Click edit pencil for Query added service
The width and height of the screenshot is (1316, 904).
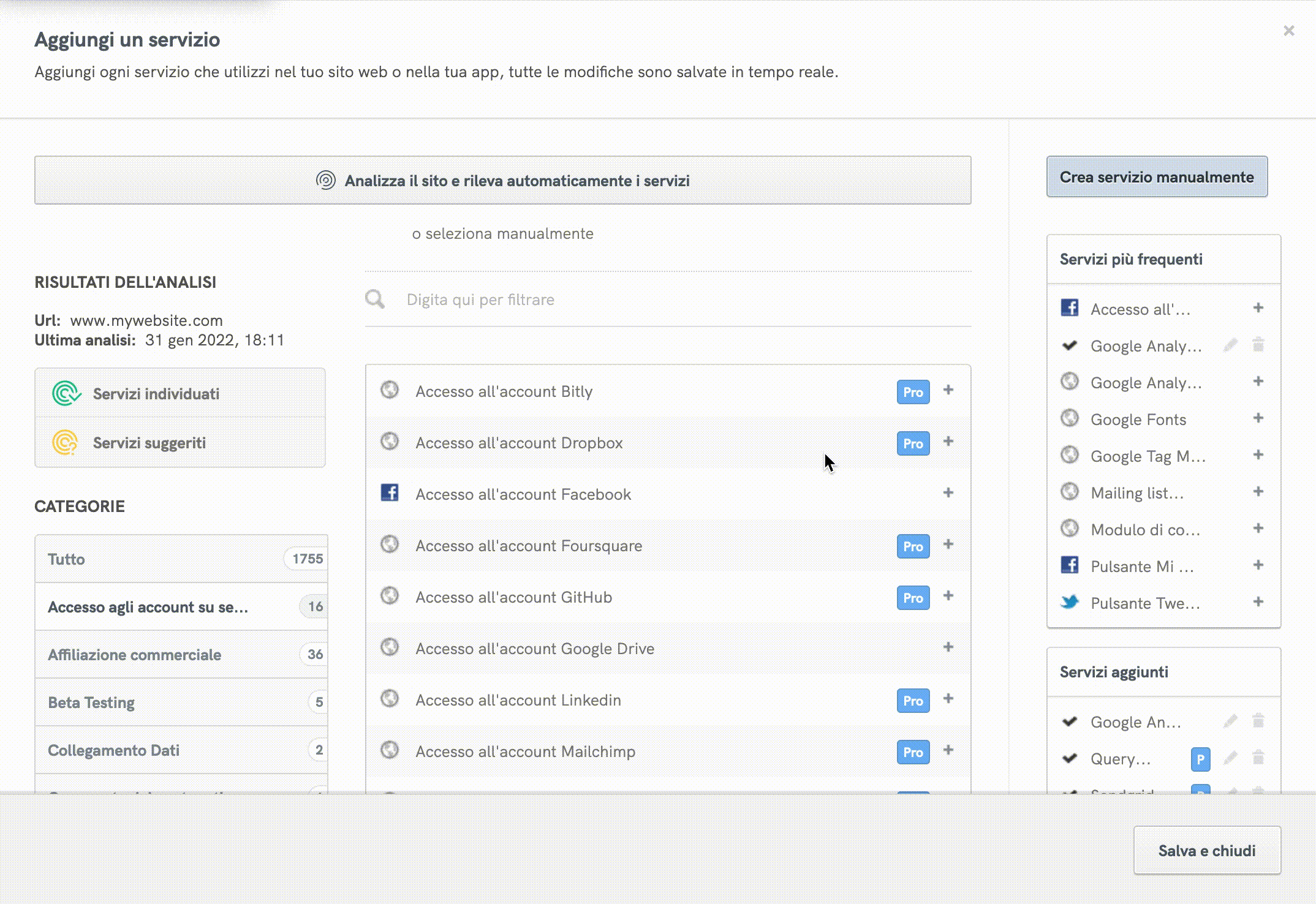tap(1230, 758)
